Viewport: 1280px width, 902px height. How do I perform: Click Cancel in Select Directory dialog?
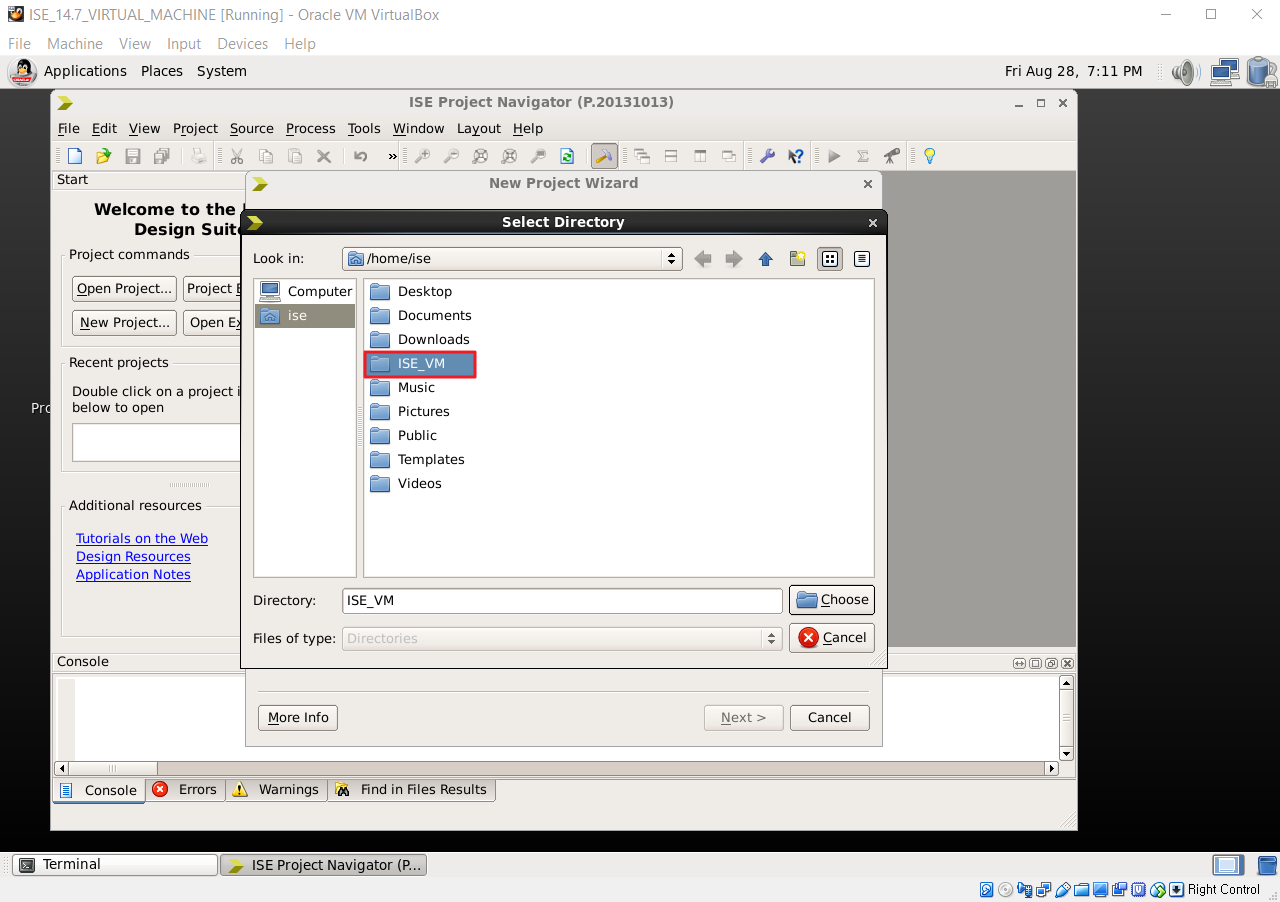(832, 638)
